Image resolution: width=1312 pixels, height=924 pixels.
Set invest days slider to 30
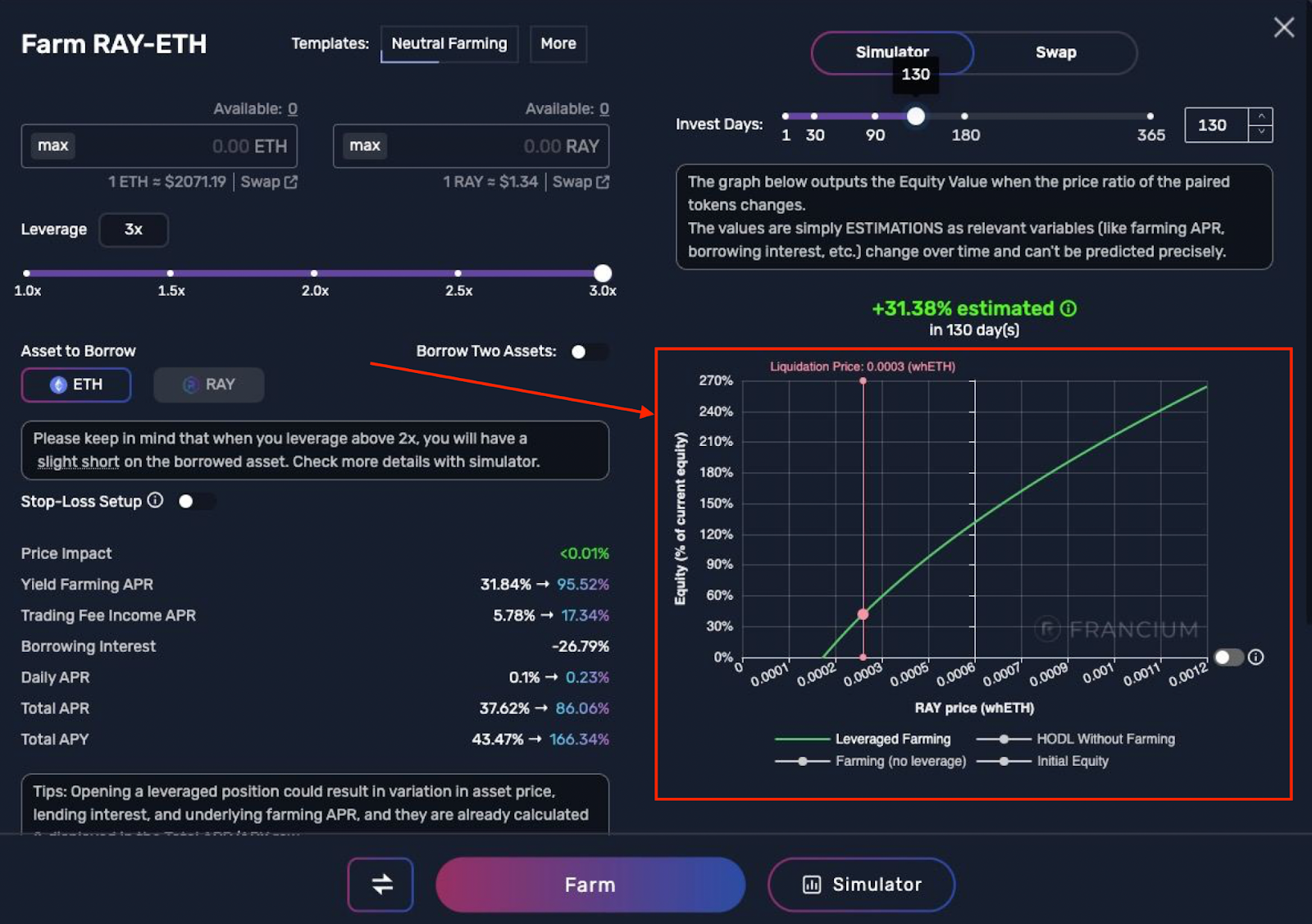(x=813, y=116)
